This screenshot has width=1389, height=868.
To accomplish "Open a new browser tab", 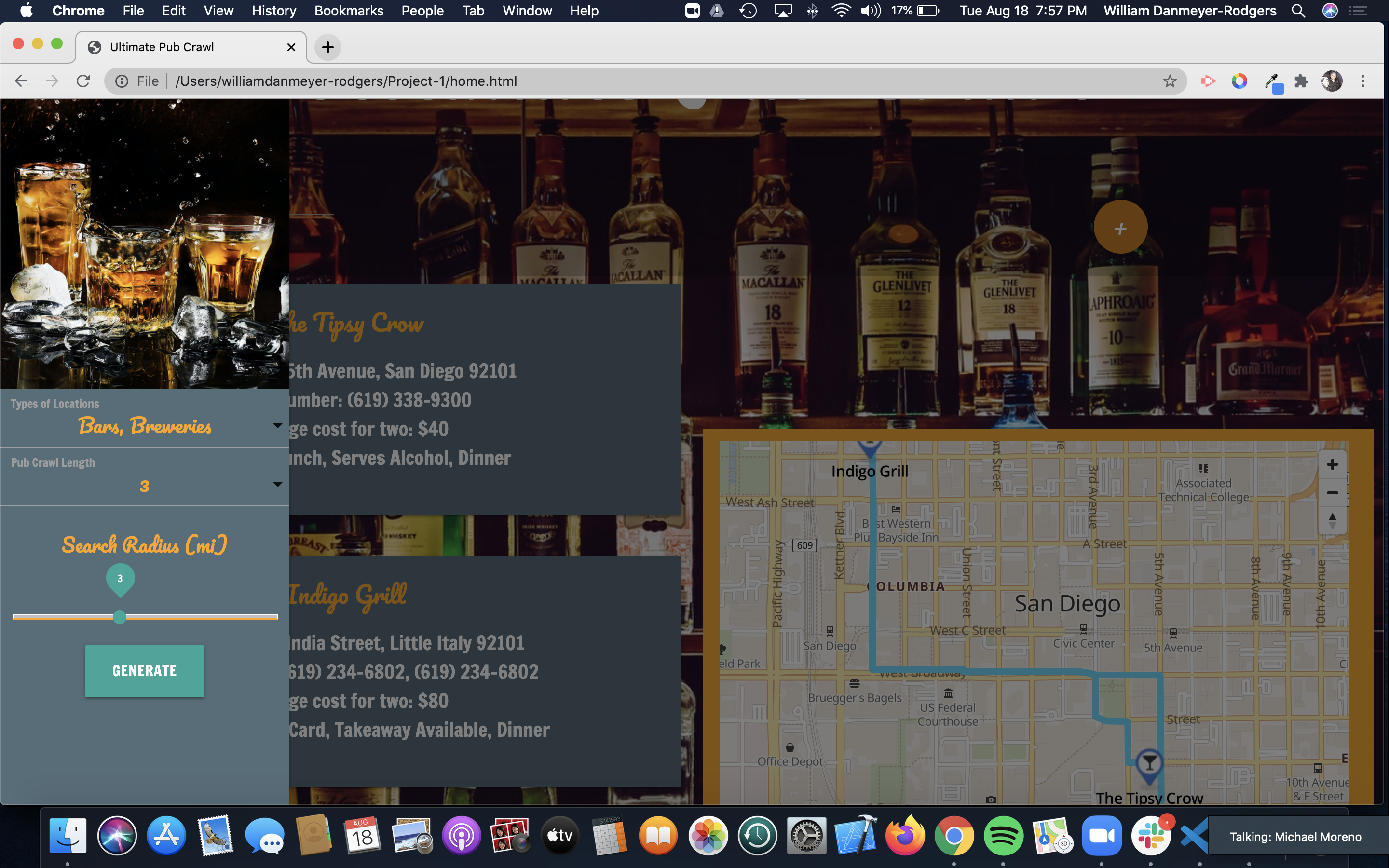I will pos(328,48).
